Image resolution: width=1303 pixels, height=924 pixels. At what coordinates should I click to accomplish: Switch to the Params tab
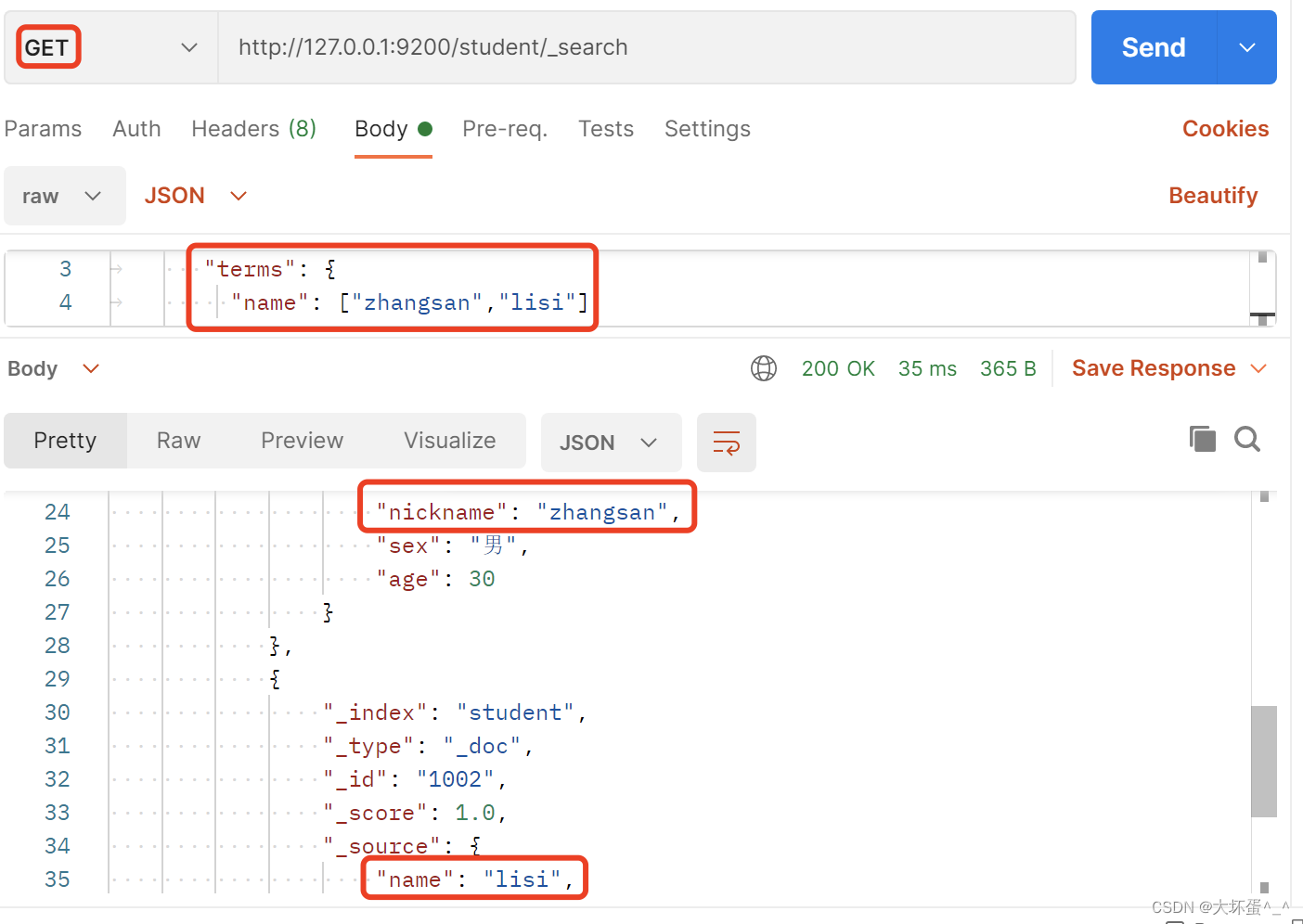point(43,129)
